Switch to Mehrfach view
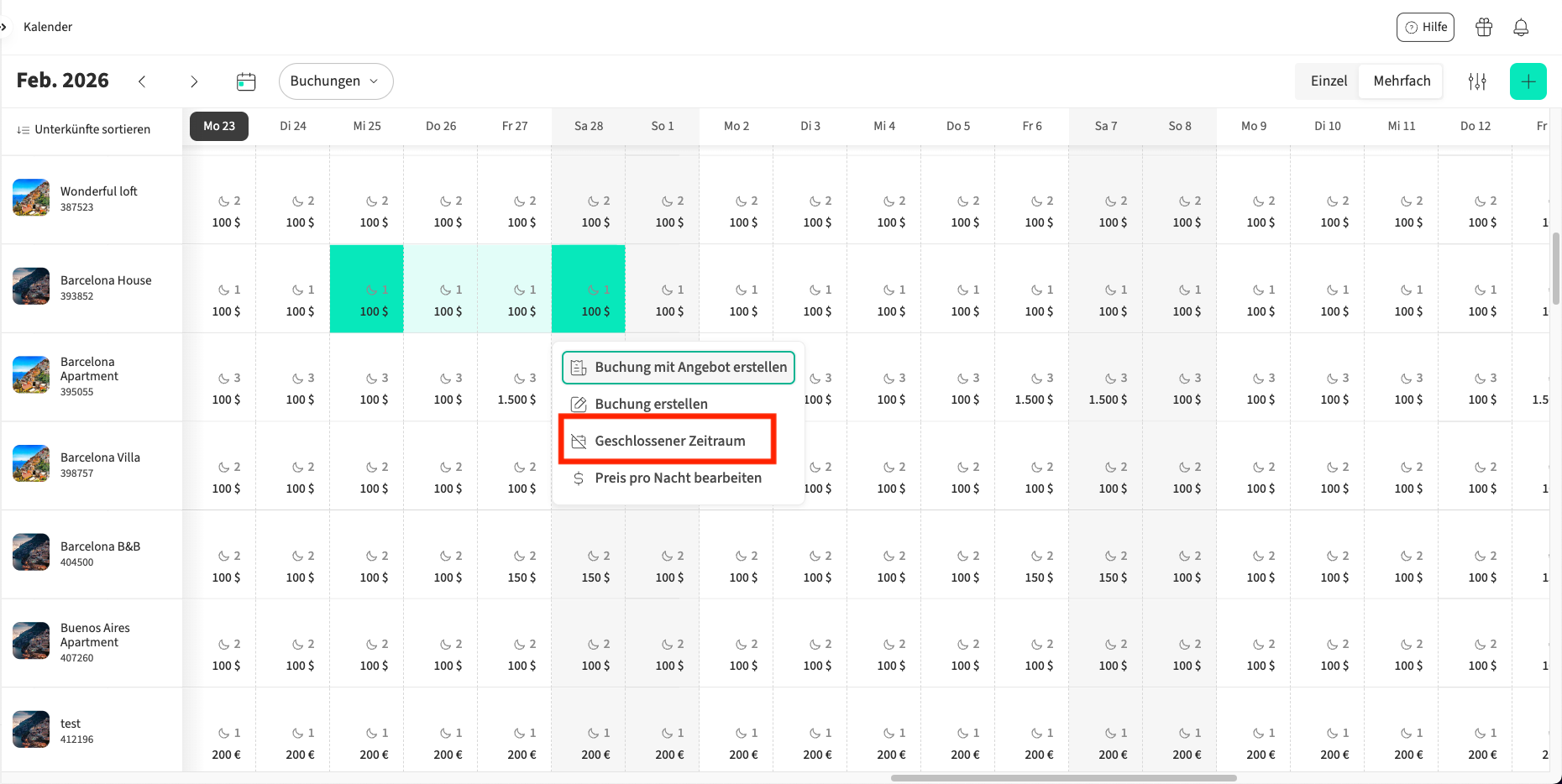 coord(1402,81)
